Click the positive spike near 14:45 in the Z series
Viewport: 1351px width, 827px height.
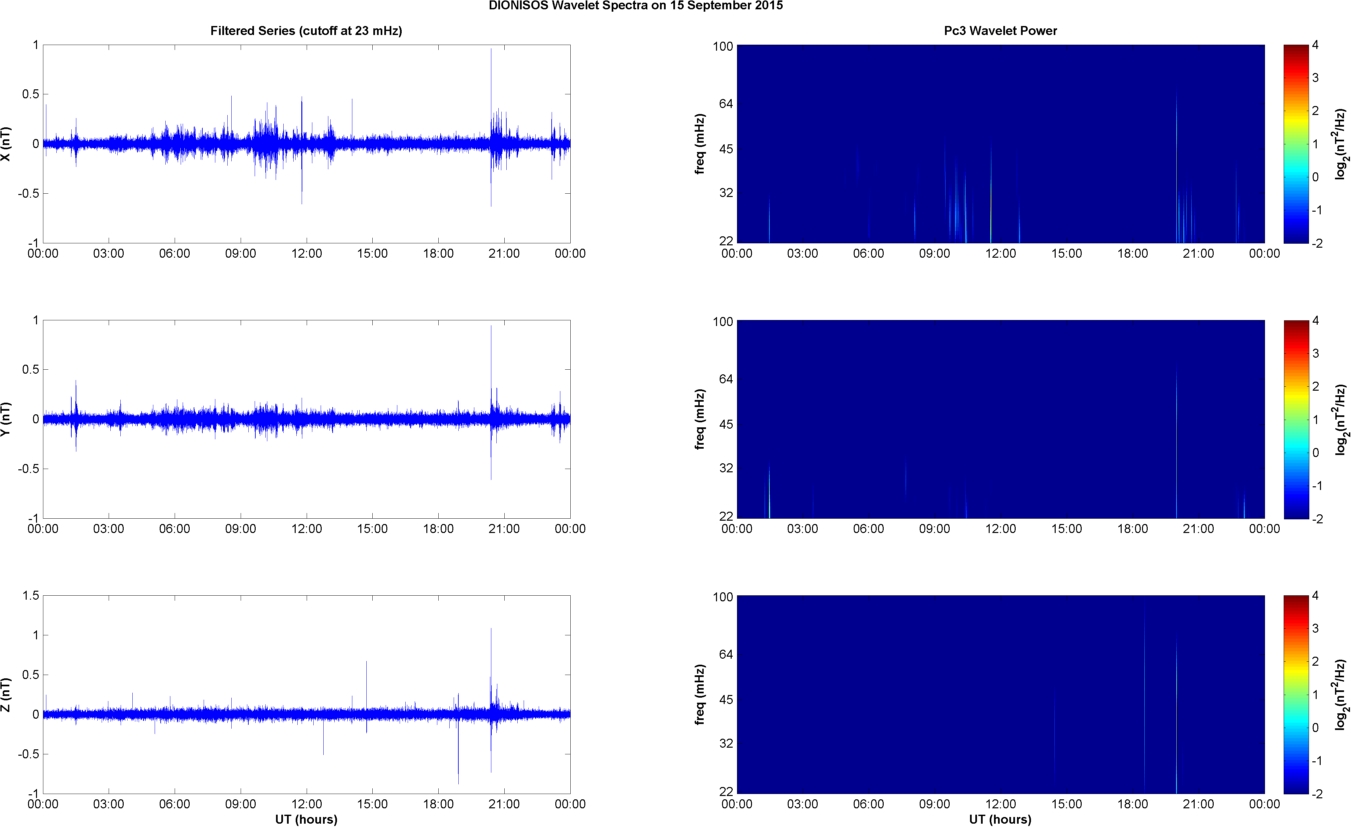pos(366,696)
